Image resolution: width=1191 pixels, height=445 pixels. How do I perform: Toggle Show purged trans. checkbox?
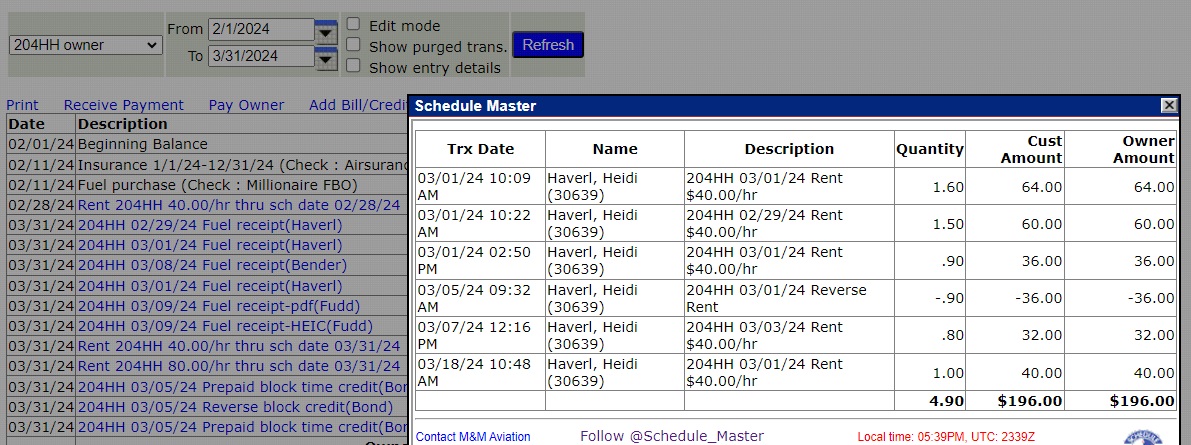point(352,45)
